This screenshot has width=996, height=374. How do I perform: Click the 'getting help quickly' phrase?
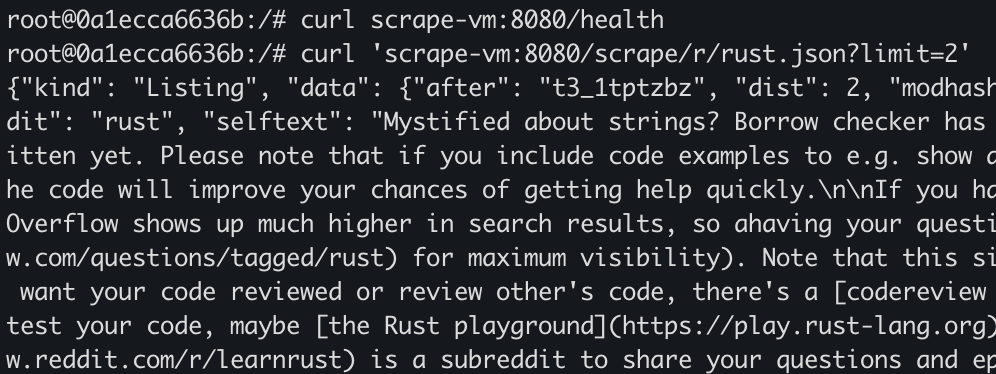(x=664, y=190)
